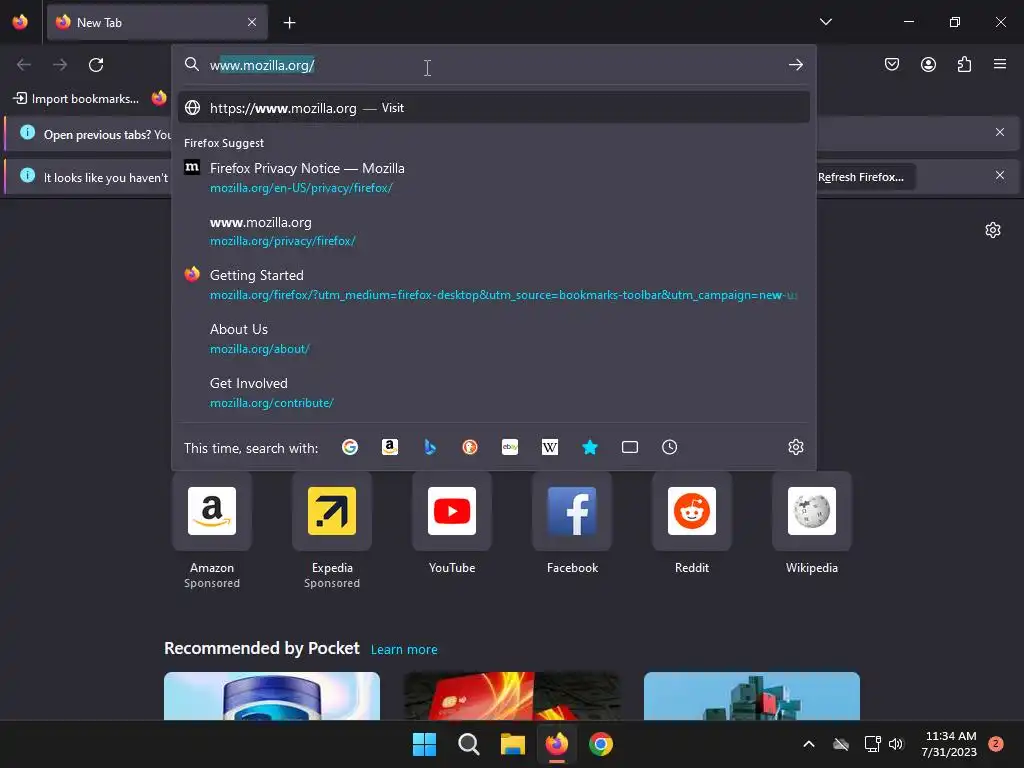1024x768 pixels.
Task: Open Firefox account icon
Action: tap(928, 64)
